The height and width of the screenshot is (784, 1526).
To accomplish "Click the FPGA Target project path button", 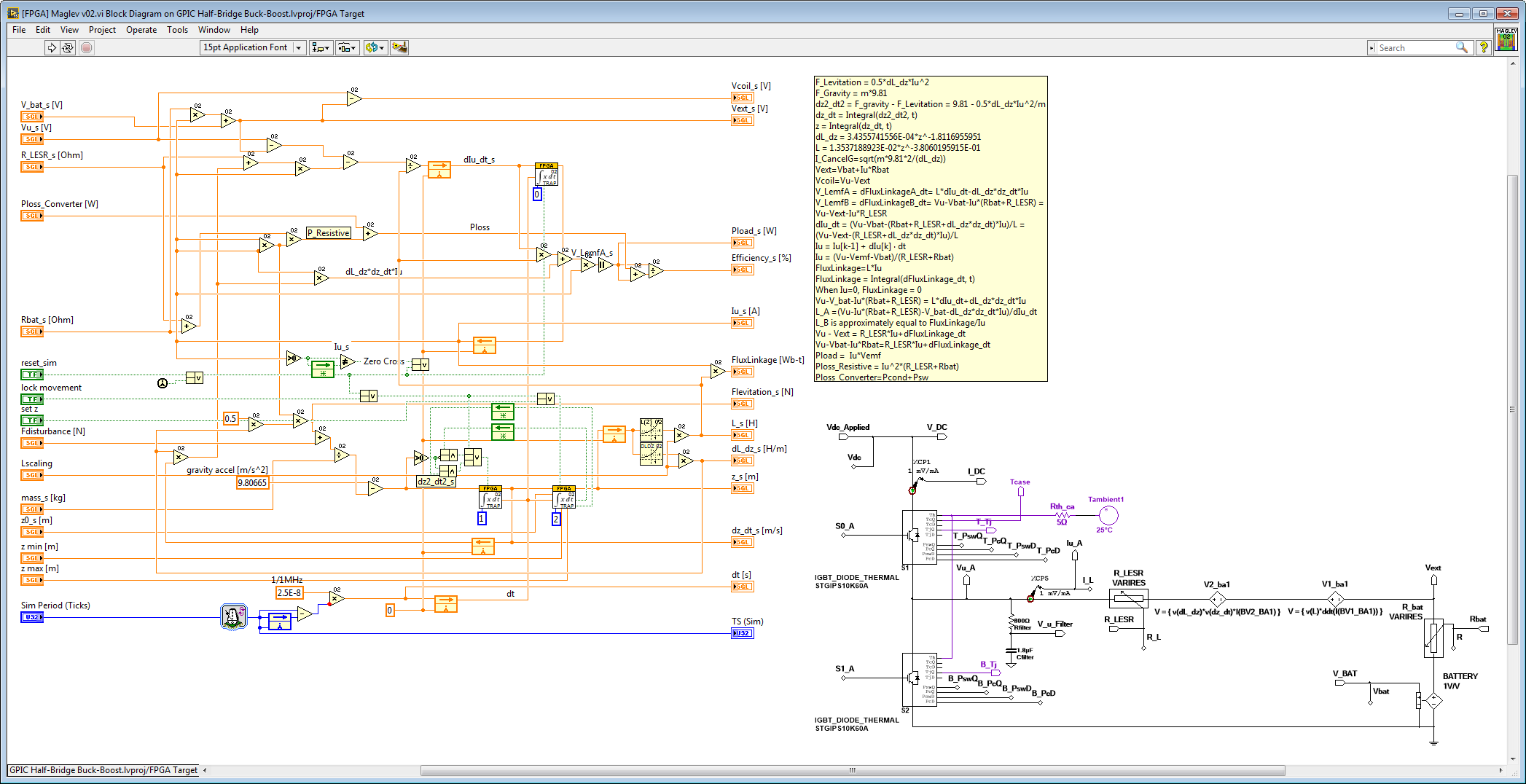I will 103,770.
